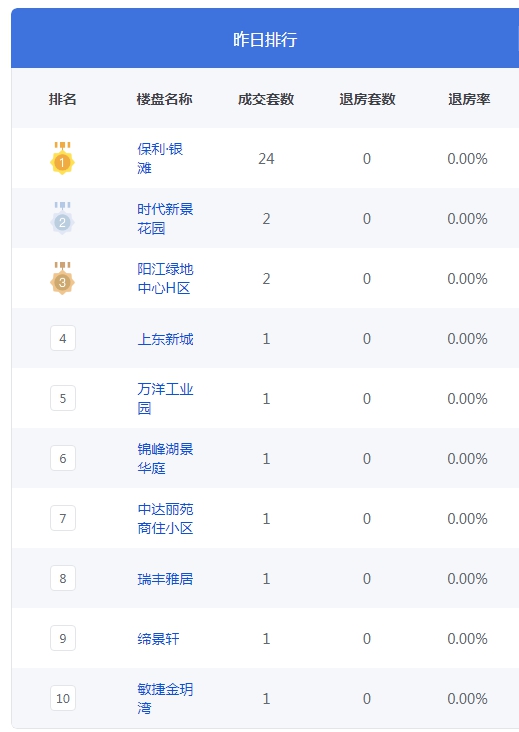
Task: Click the silver rank 2 medal icon
Action: (x=63, y=218)
